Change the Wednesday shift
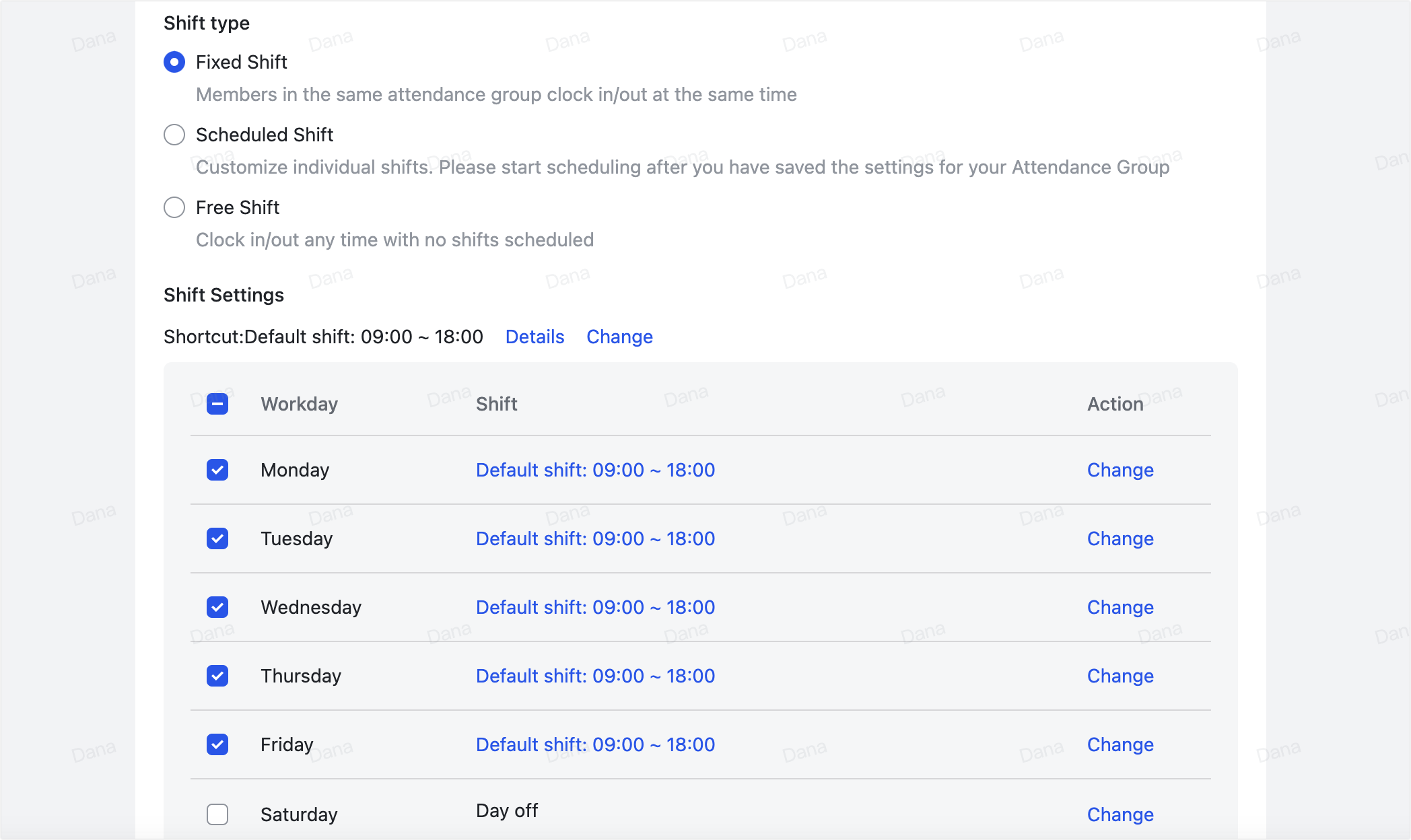This screenshot has height=840, width=1411. pyautogui.click(x=1120, y=607)
